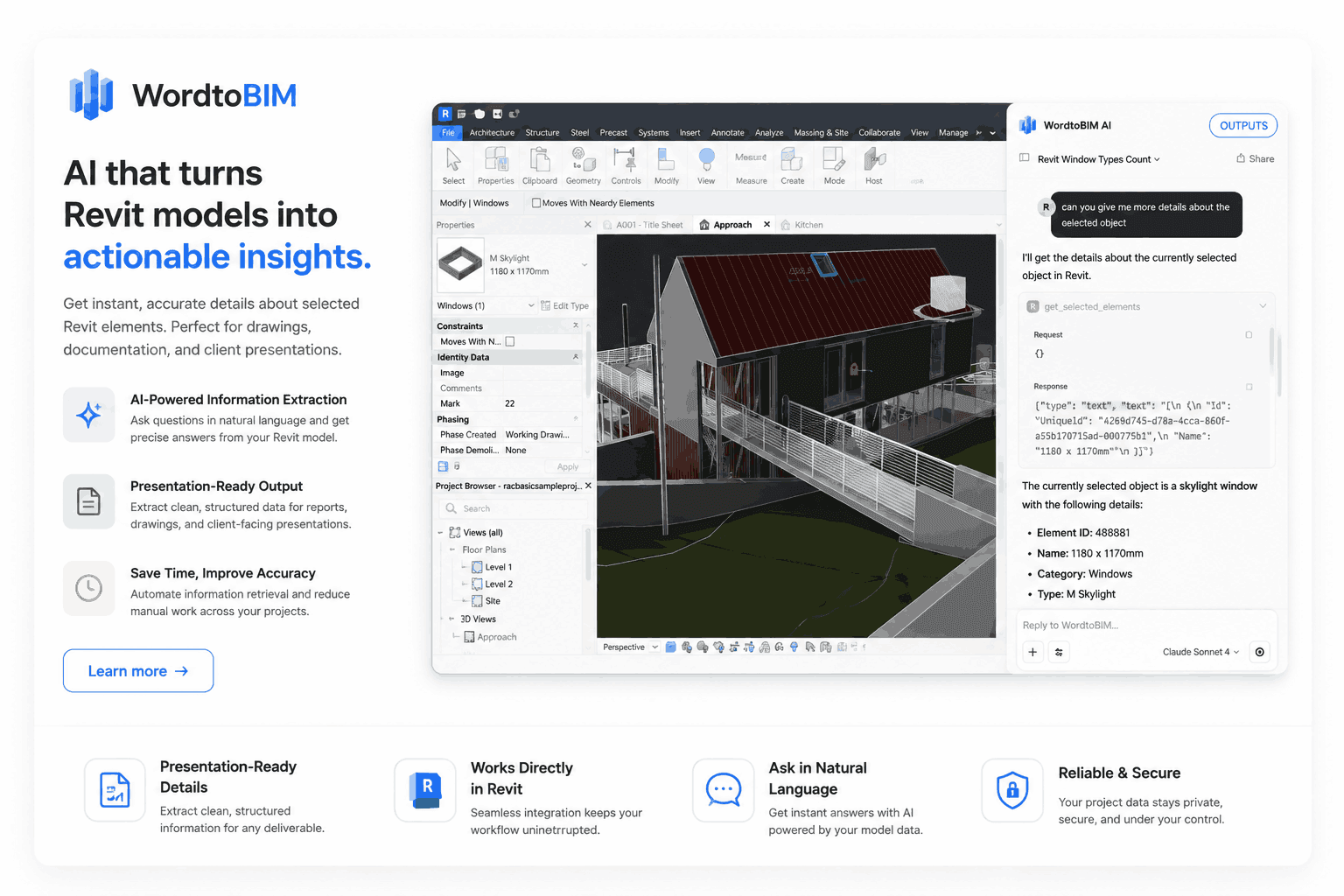The image size is (1344, 896).
Task: Select Site in Project Browser
Action: tap(493, 601)
